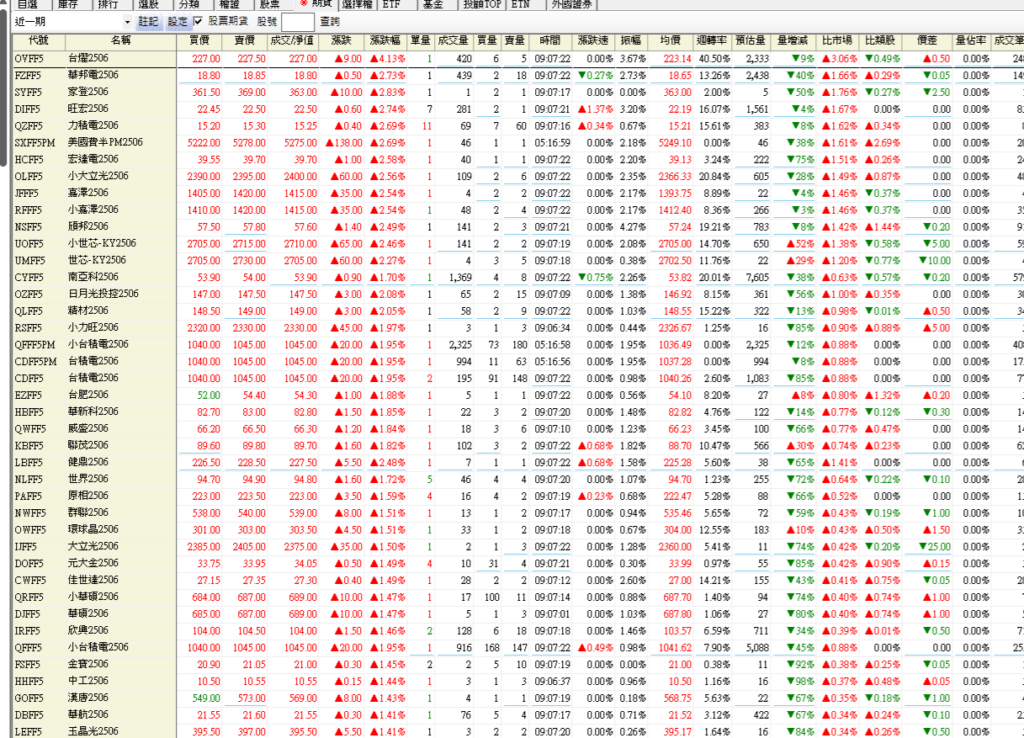Select the 日月光投控2506 row name
Image resolution: width=1024 pixels, height=738 pixels.
coord(103,294)
